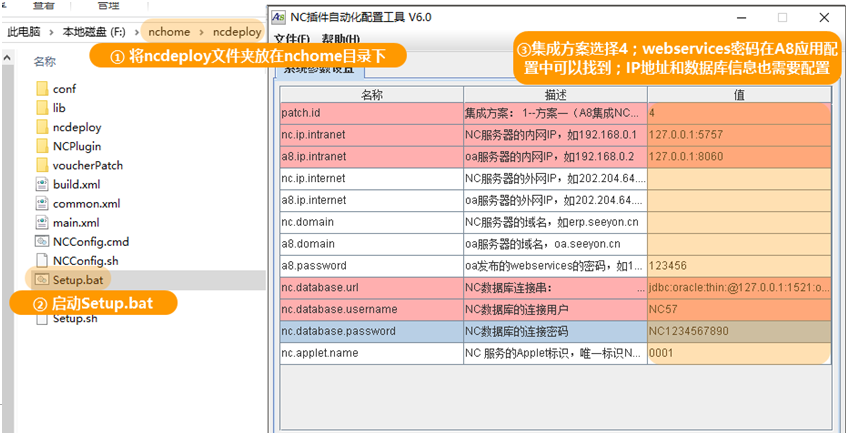The image size is (846, 433).
Task: Edit the nc.applet.name value 0001
Action: [739, 353]
